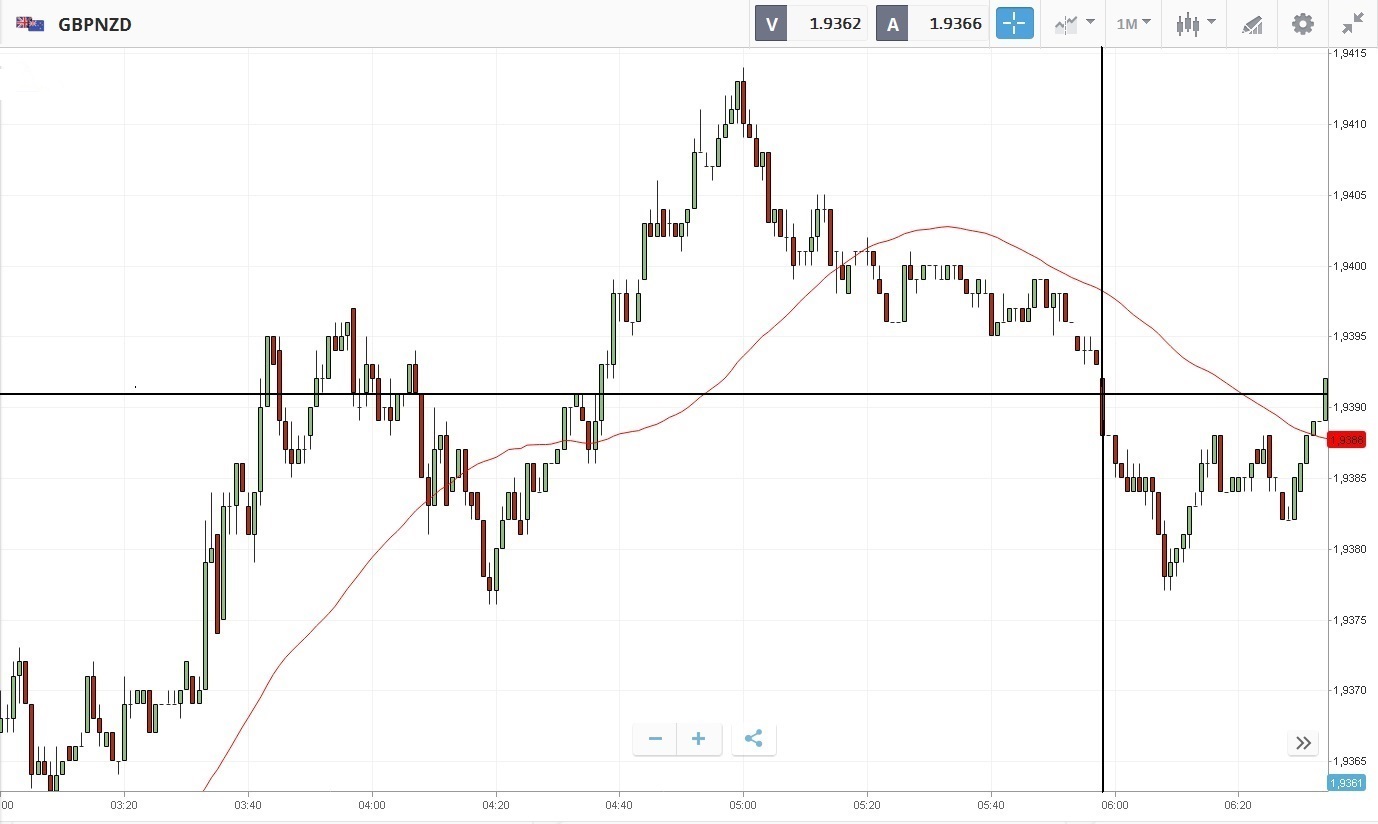This screenshot has width=1378, height=824.
Task: Click the collapse chart arrows icon
Action: (1353, 23)
